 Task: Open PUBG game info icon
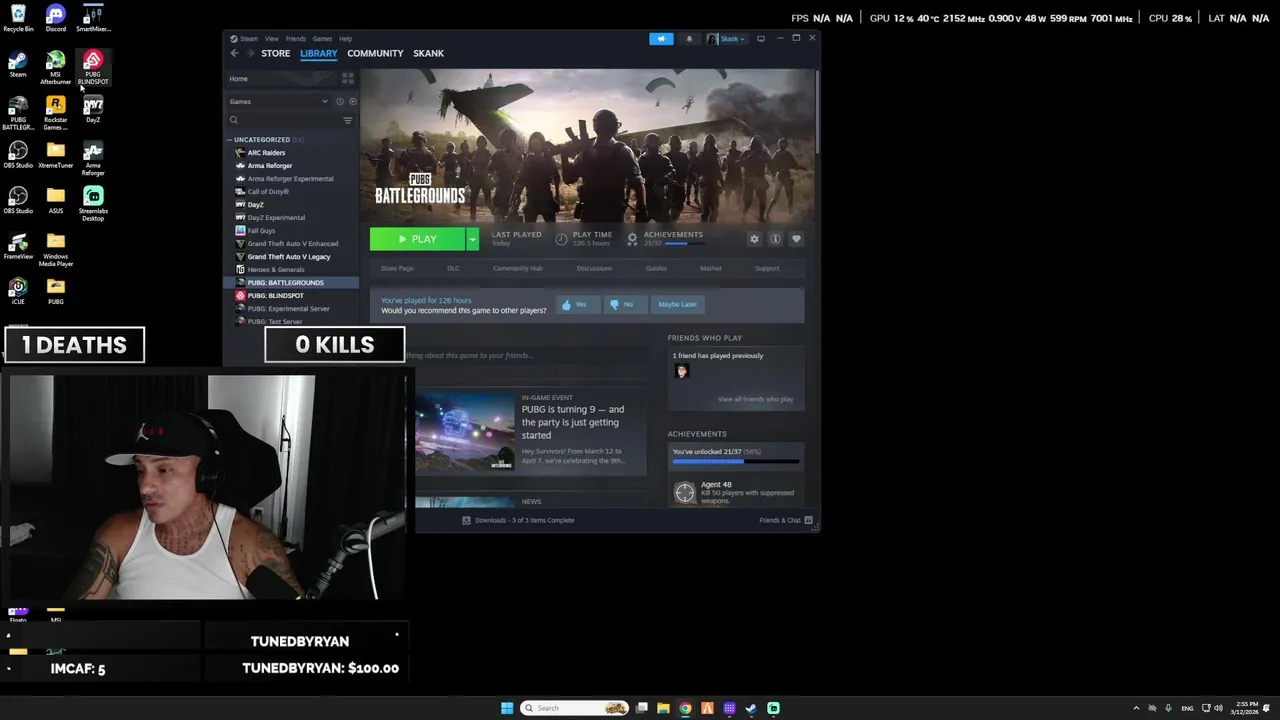(x=775, y=239)
